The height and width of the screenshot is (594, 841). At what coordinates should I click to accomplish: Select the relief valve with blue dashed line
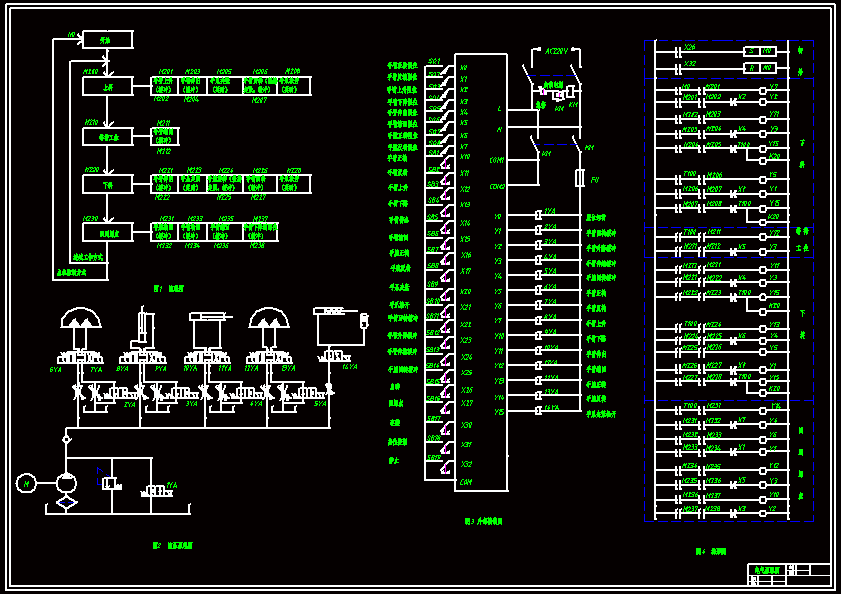coord(109,479)
